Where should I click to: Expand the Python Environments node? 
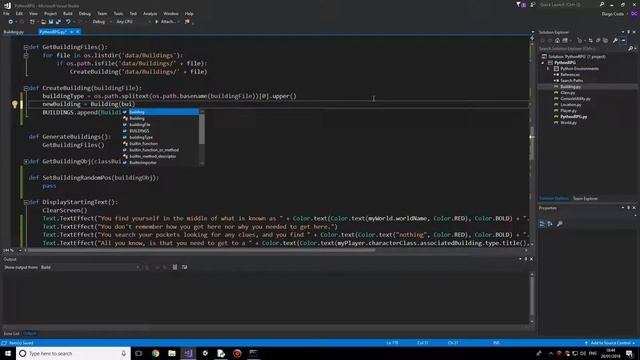tap(548, 69)
